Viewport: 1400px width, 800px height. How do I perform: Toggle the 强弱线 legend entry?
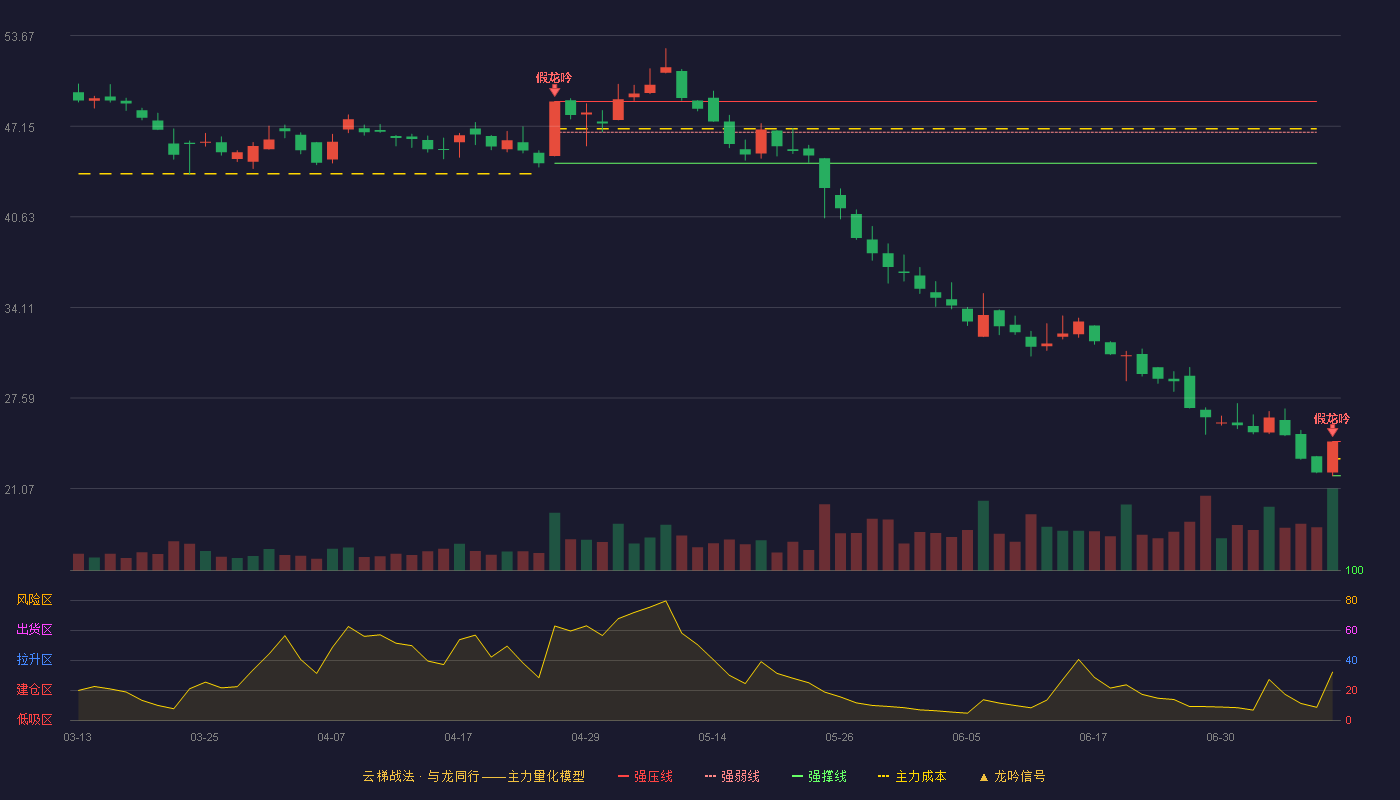click(732, 776)
